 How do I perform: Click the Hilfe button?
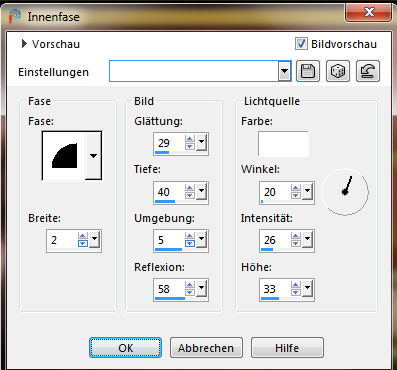pyautogui.click(x=287, y=348)
